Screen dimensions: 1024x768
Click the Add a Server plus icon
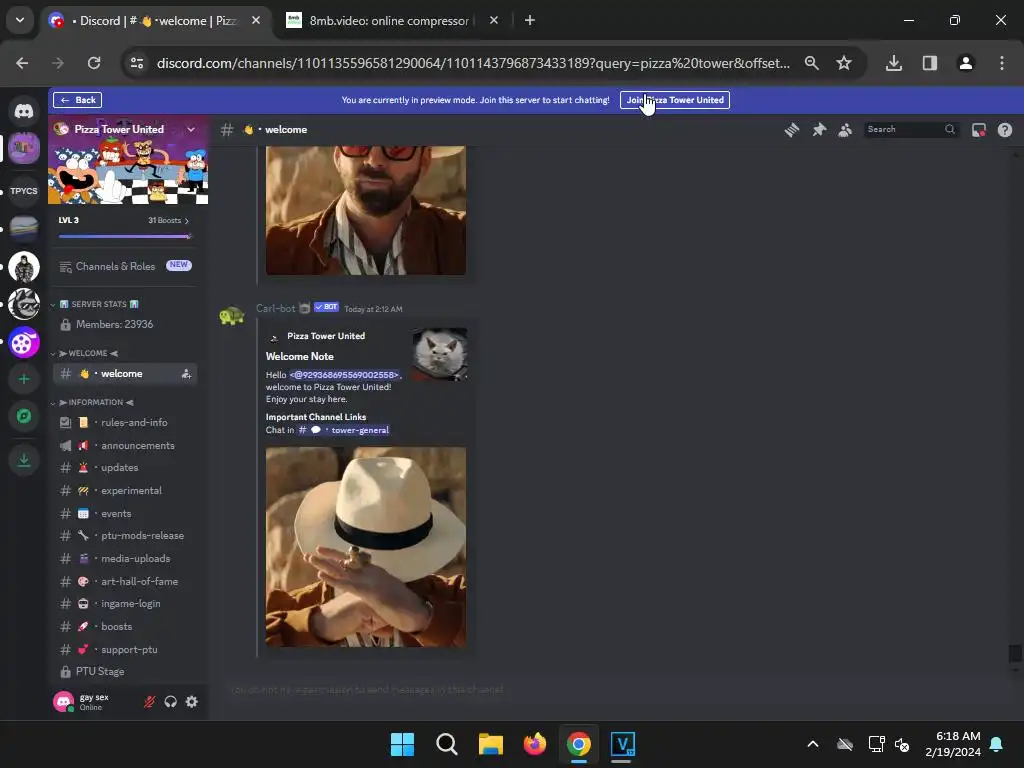[24, 379]
